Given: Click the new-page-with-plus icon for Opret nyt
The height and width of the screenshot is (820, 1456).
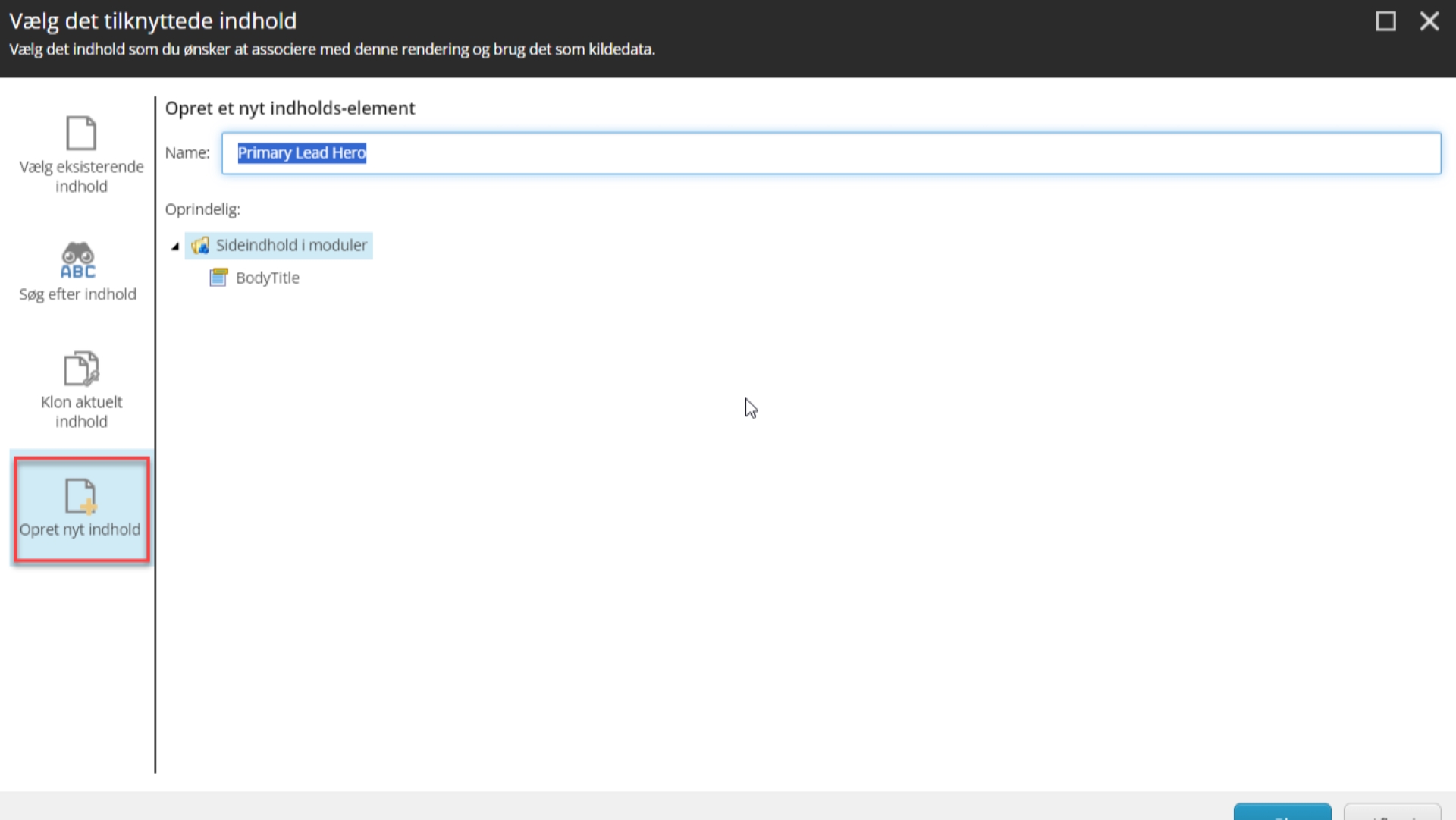Looking at the screenshot, I should click(80, 497).
